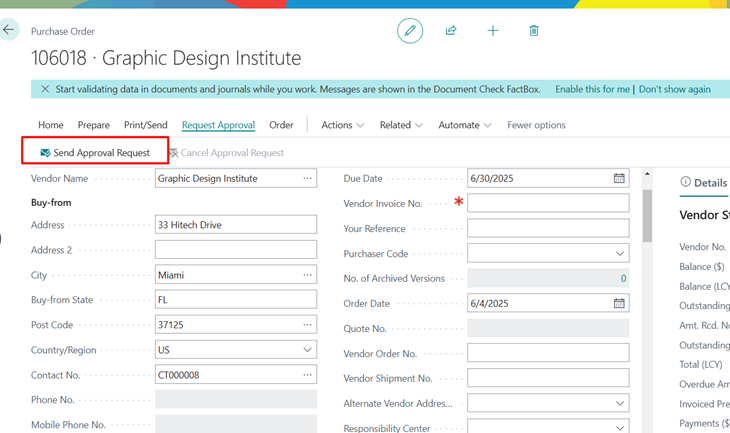Expand the Actions menu
Screen dimensions: 730x433
point(343,125)
